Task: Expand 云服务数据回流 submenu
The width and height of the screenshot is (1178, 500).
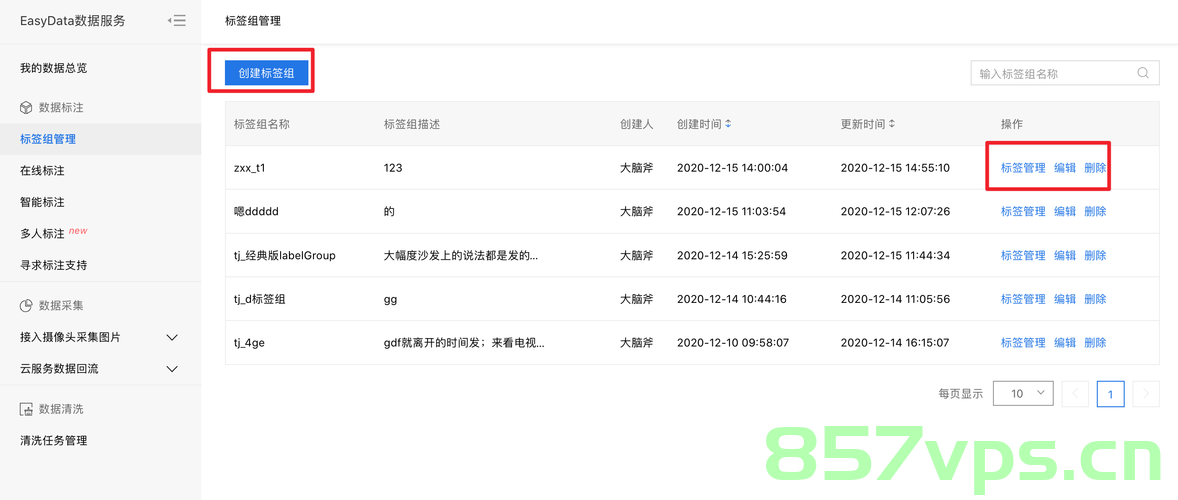Action: point(172,369)
